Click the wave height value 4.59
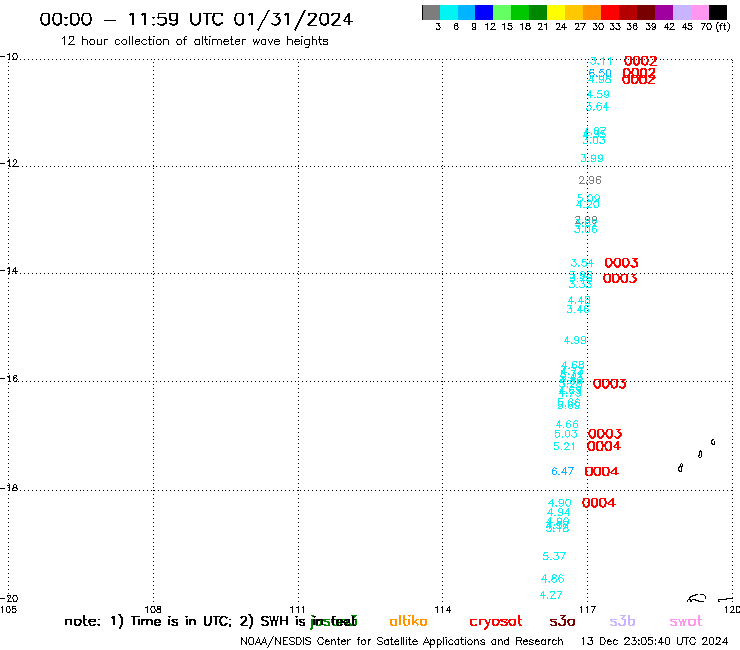Screen dimensions: 740x650 point(598,94)
